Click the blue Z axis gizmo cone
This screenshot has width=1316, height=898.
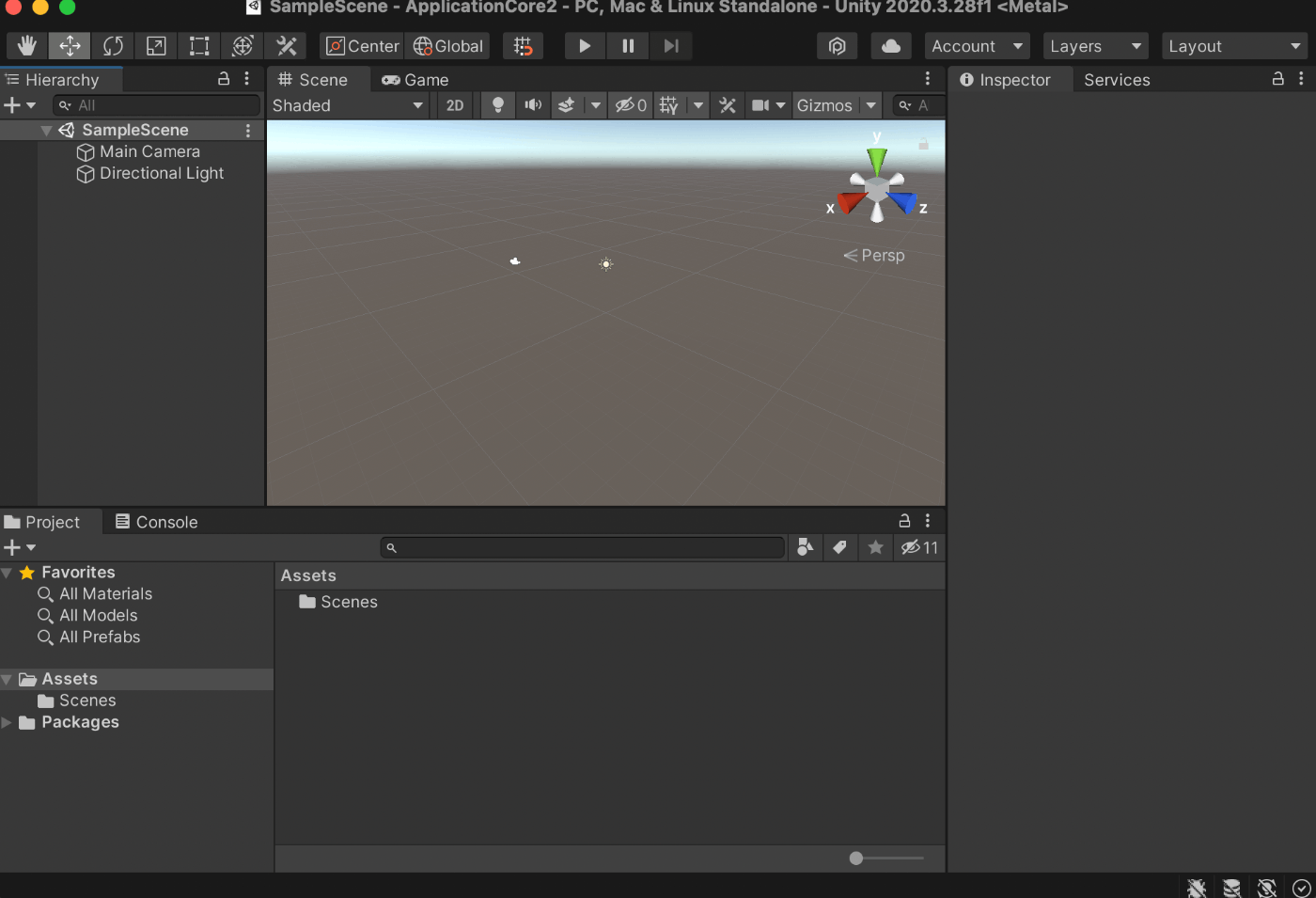click(x=902, y=201)
